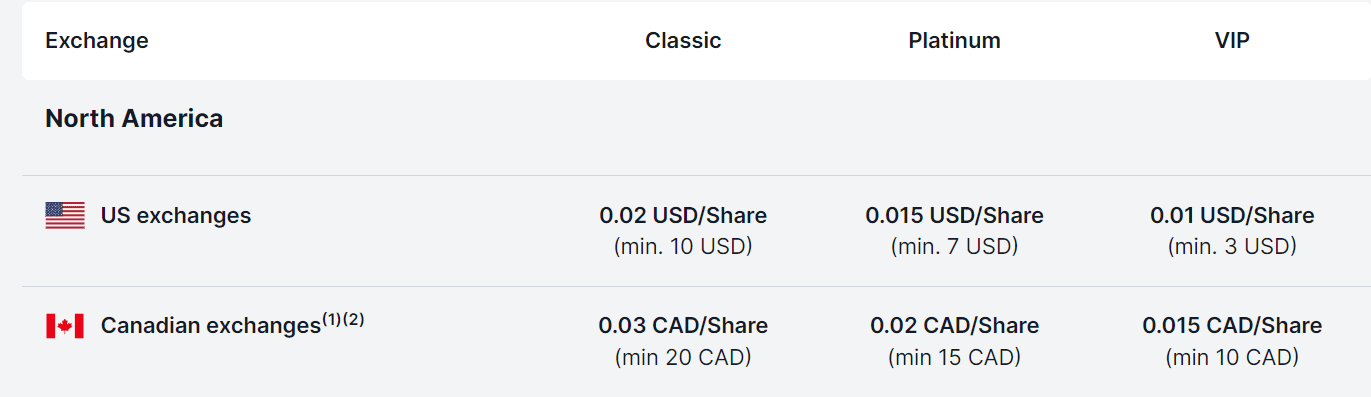Click the min. 3 USD note
This screenshot has height=397, width=1371.
[1232, 246]
